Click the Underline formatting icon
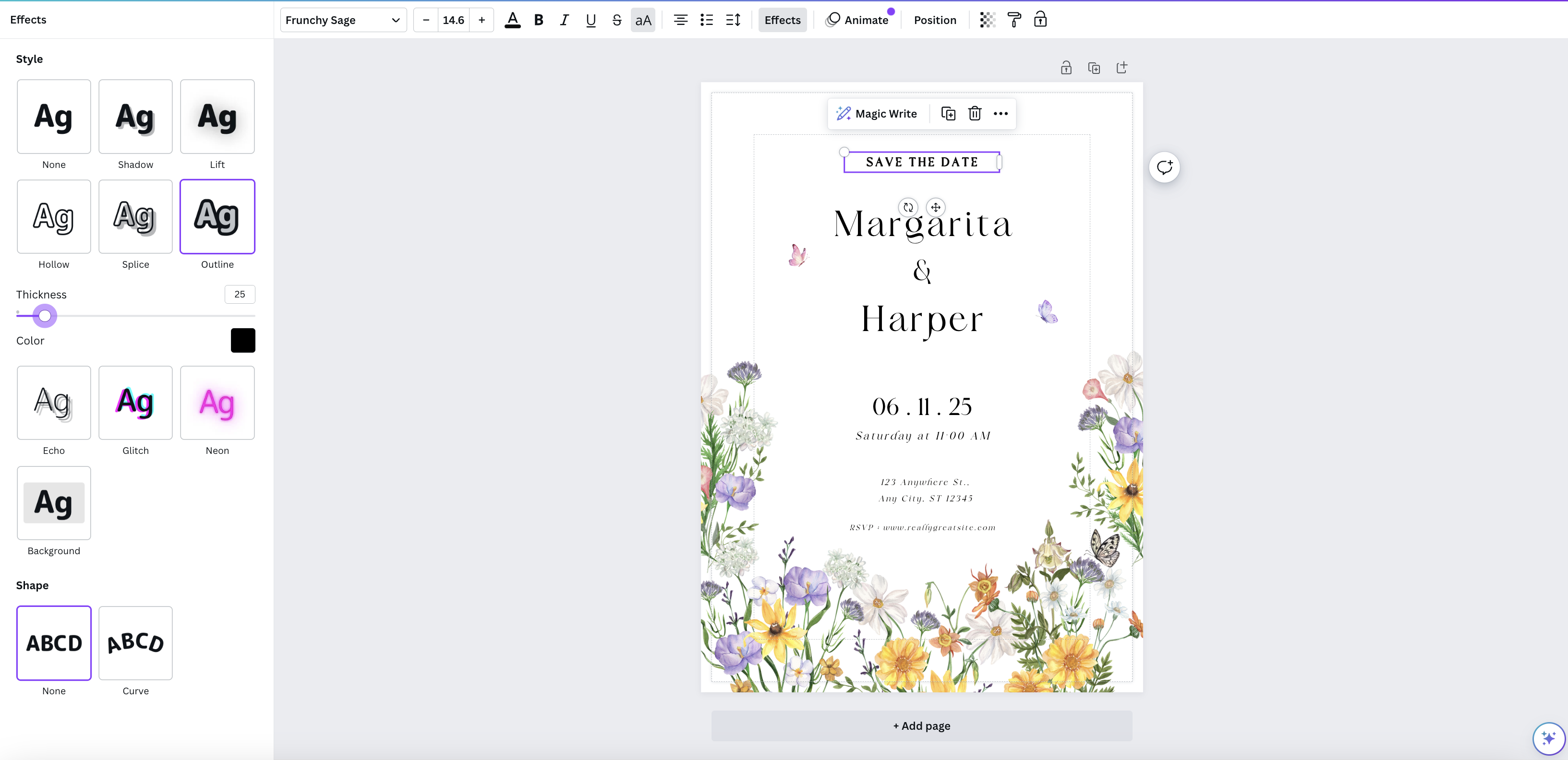 click(590, 20)
